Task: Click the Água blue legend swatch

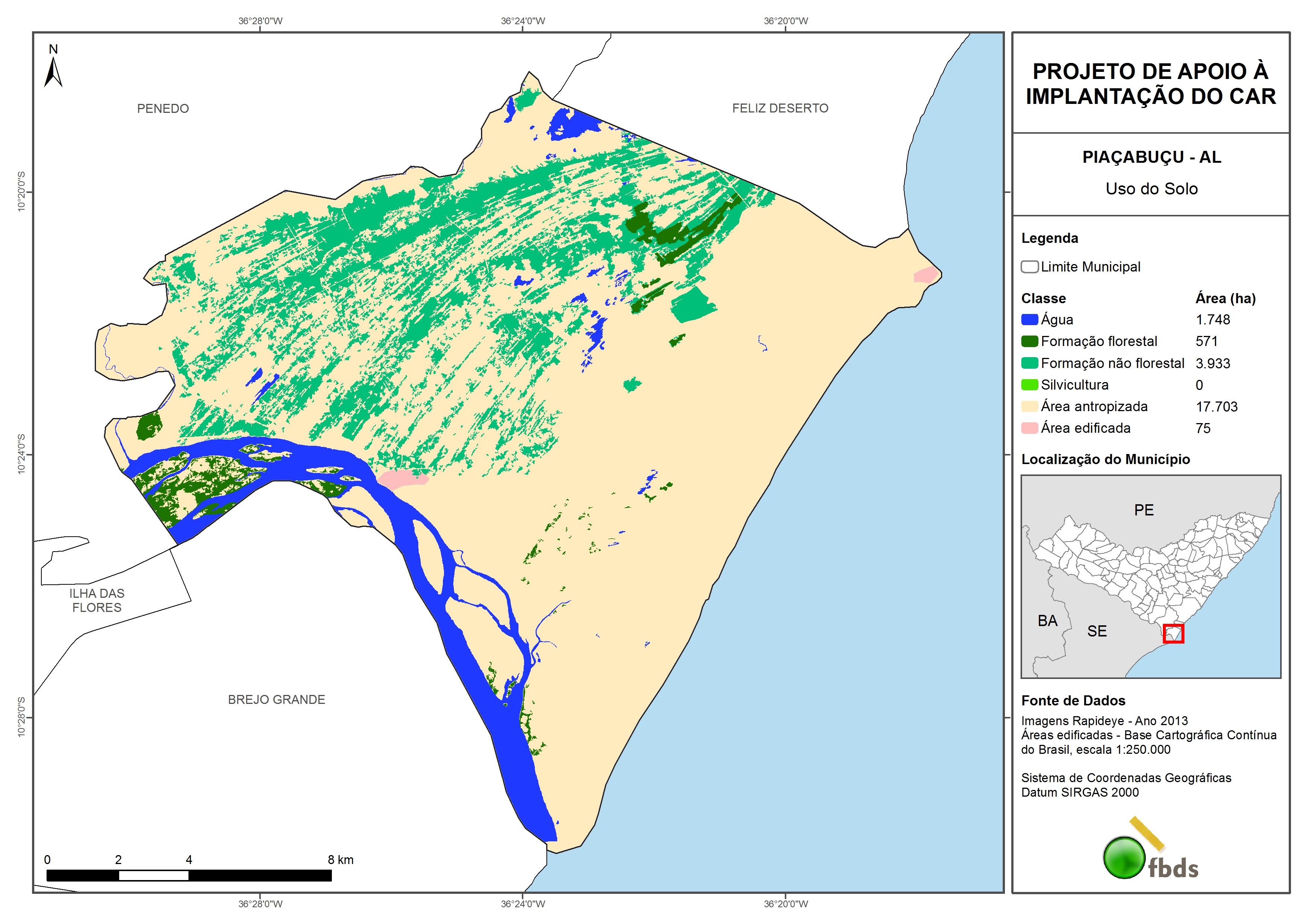Action: (1029, 320)
